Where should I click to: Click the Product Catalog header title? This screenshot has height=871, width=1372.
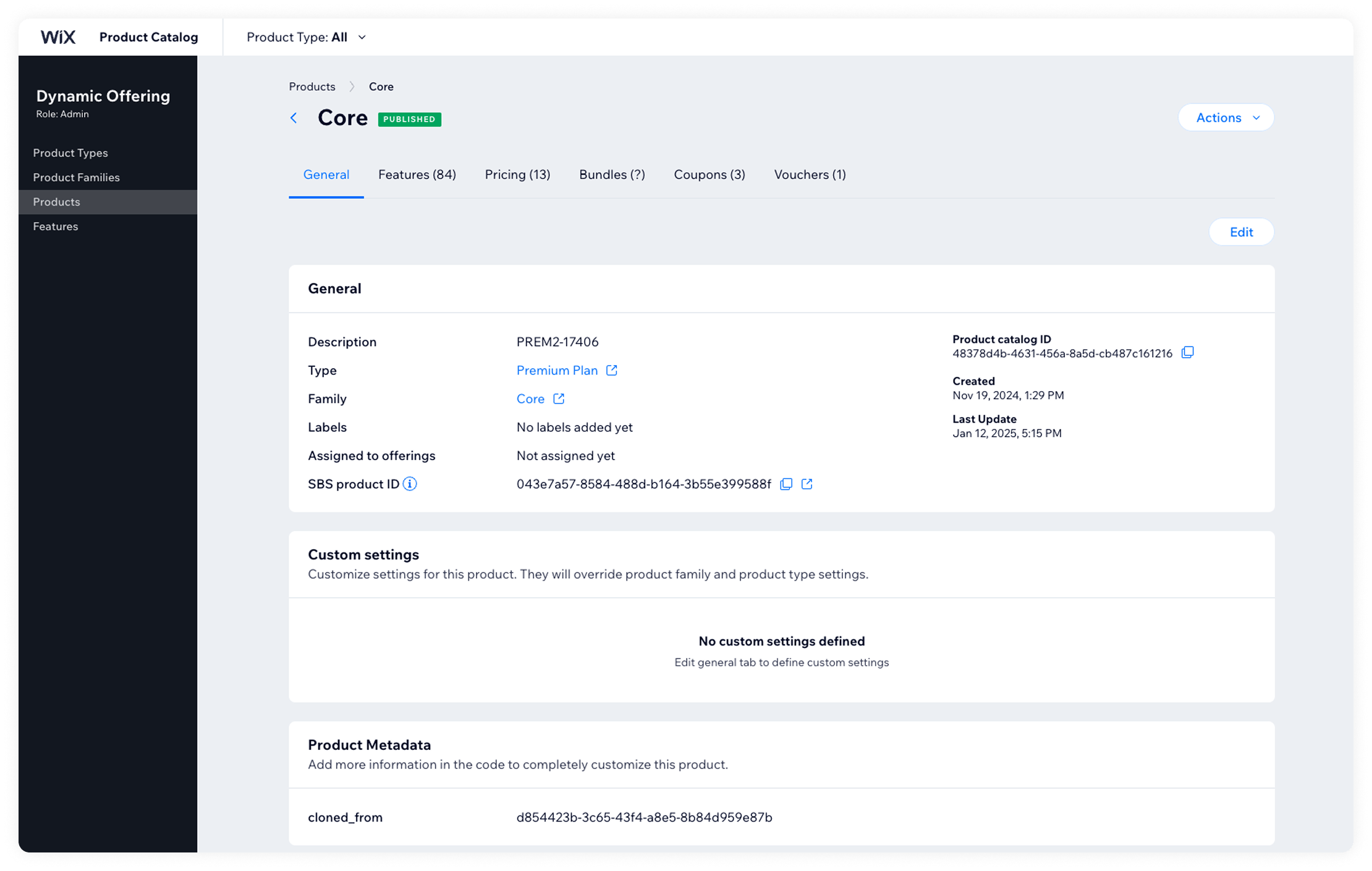tap(148, 37)
